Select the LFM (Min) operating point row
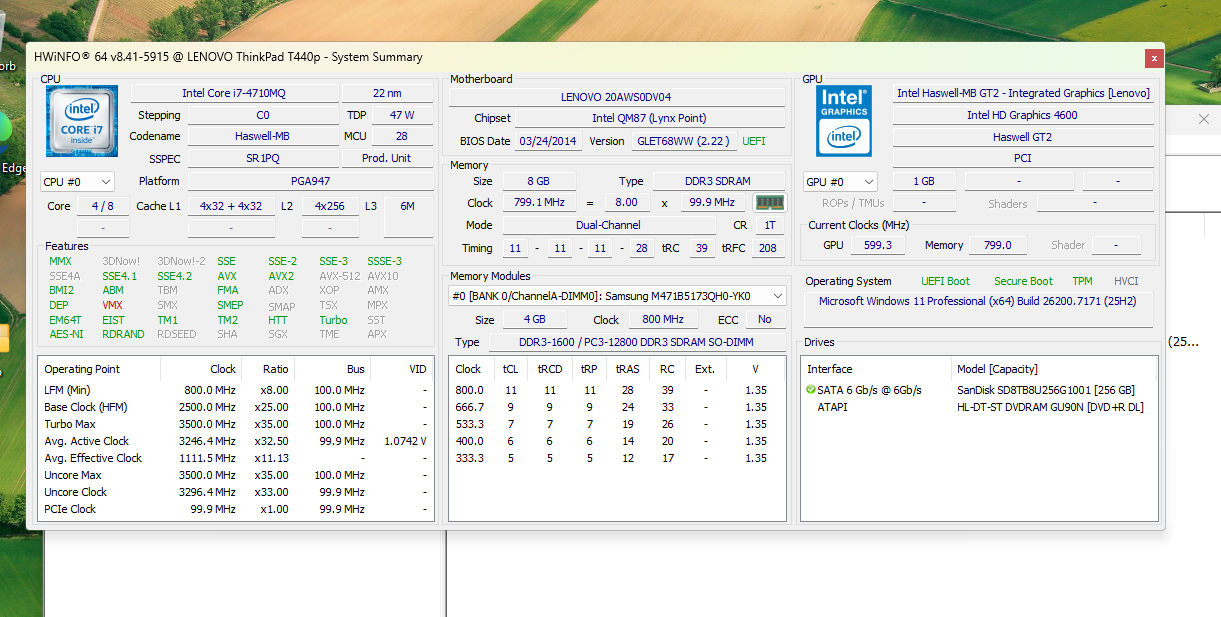The height and width of the screenshot is (617, 1221). click(236, 390)
